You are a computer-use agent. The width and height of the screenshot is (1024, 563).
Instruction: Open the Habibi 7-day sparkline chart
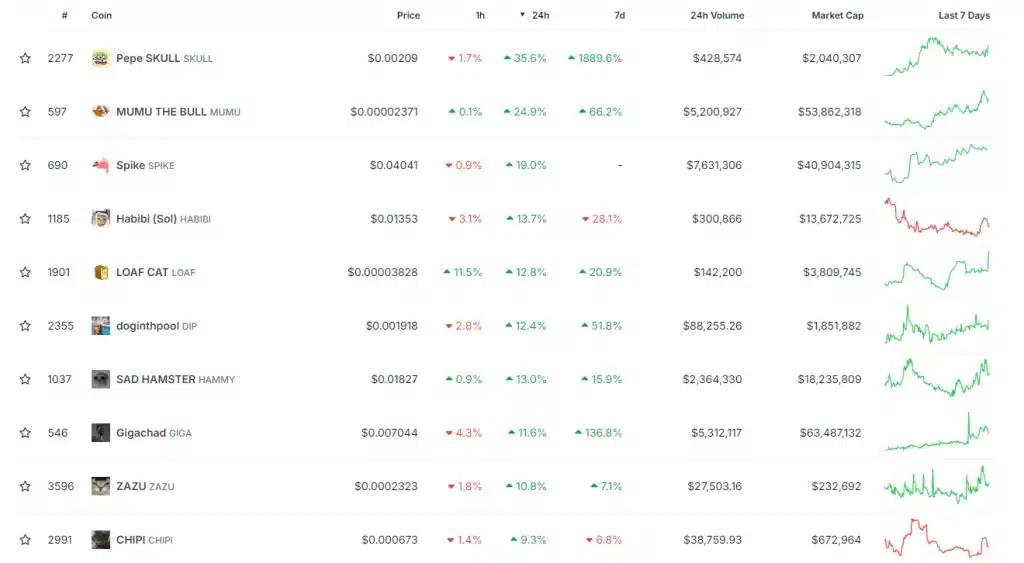click(x=937, y=217)
